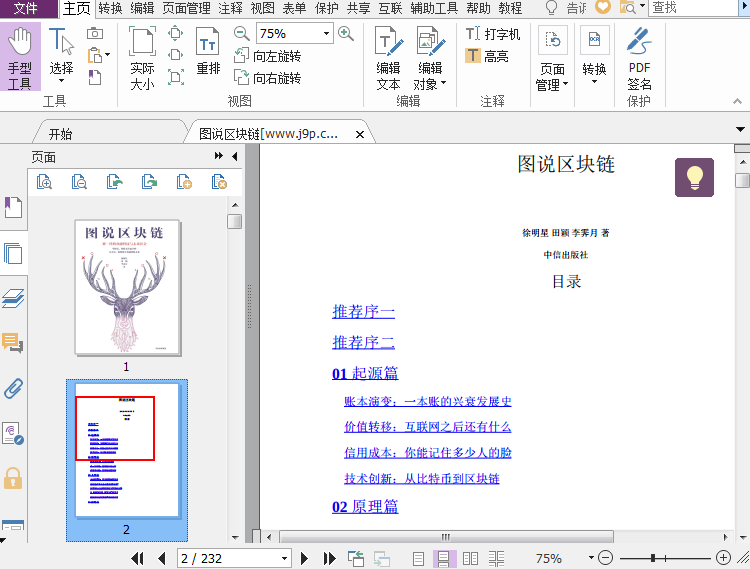Open the Convert (转换) ribbon tab
This screenshot has width=750, height=569.
pyautogui.click(x=110, y=8)
